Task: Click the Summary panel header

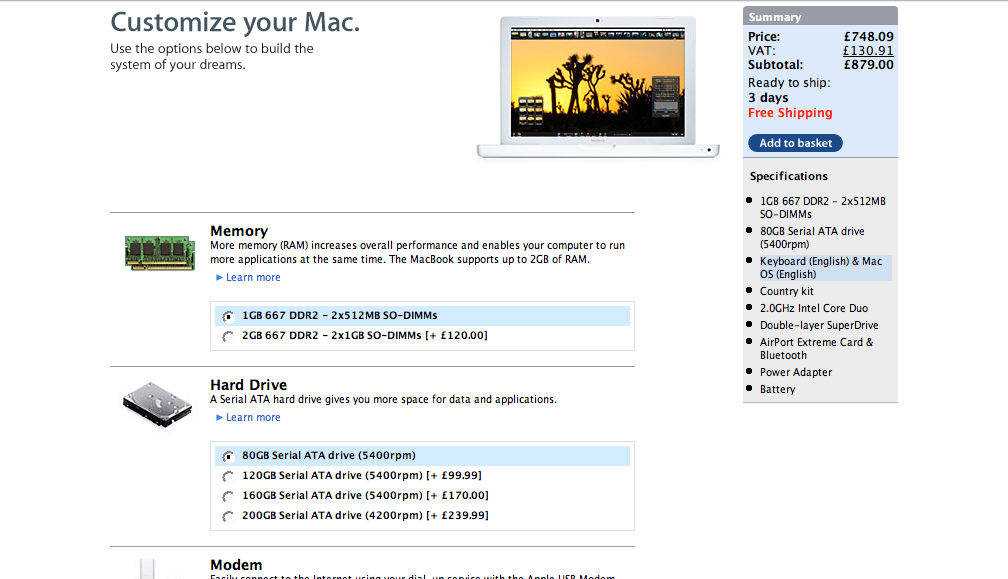Action: click(820, 17)
